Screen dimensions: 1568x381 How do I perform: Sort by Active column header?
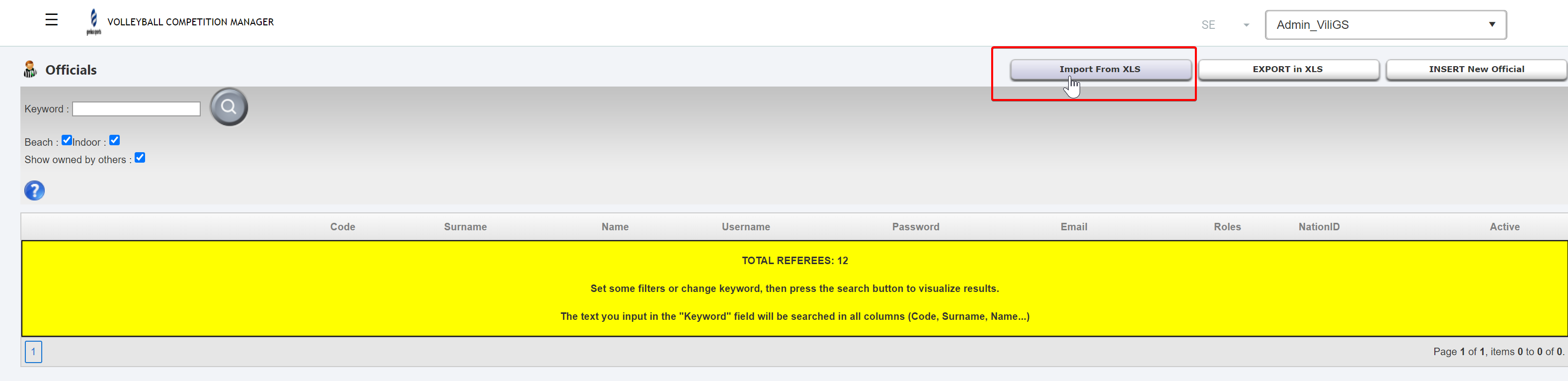point(1505,227)
